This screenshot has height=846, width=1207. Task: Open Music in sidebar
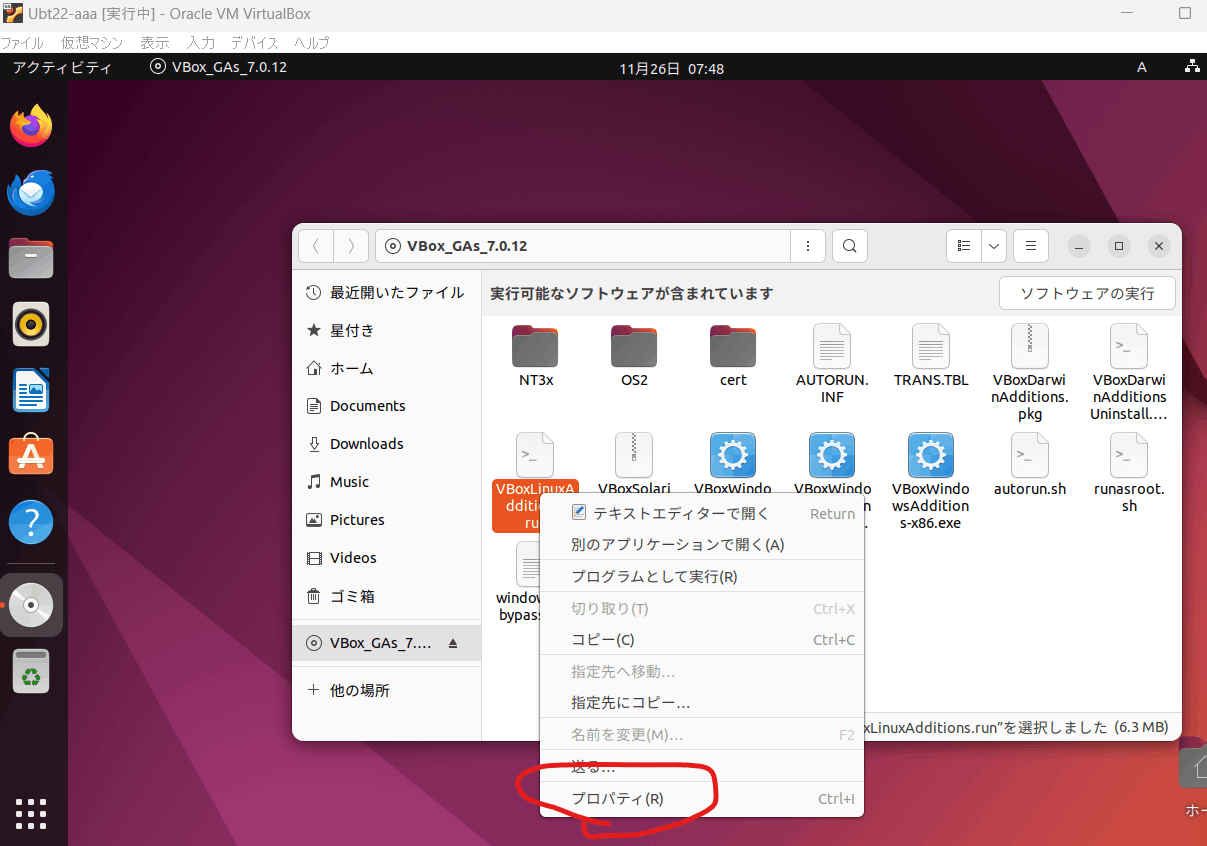387,482
